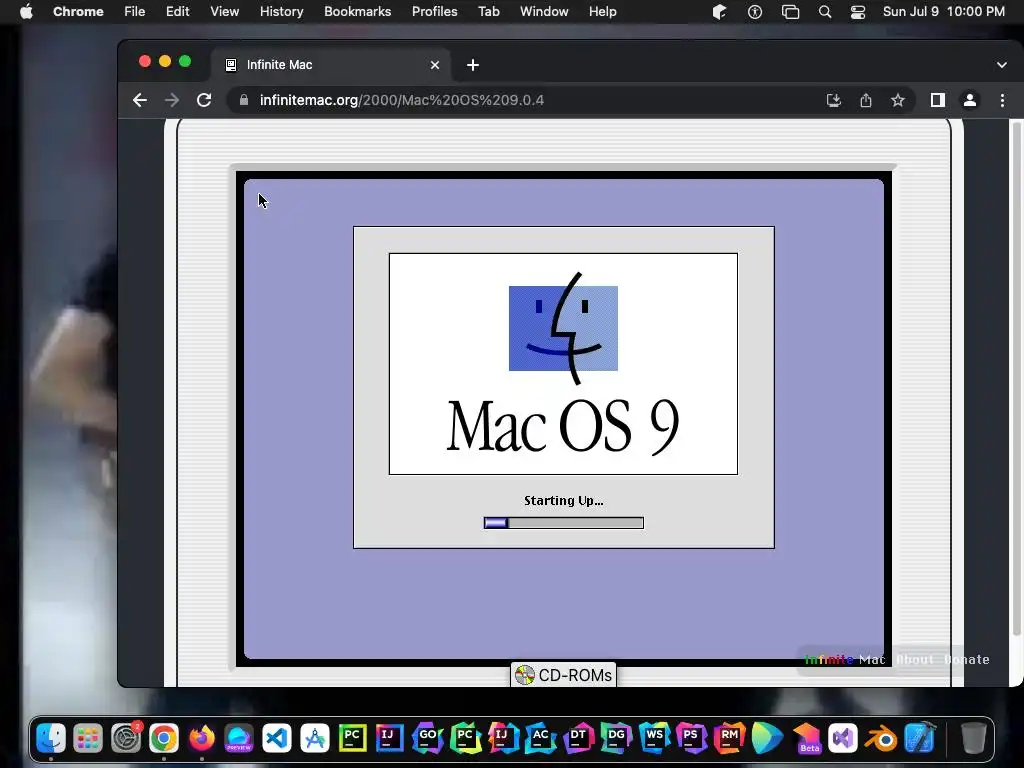The height and width of the screenshot is (768, 1024).
Task: Reload the Infinite Mac page
Action: [204, 100]
